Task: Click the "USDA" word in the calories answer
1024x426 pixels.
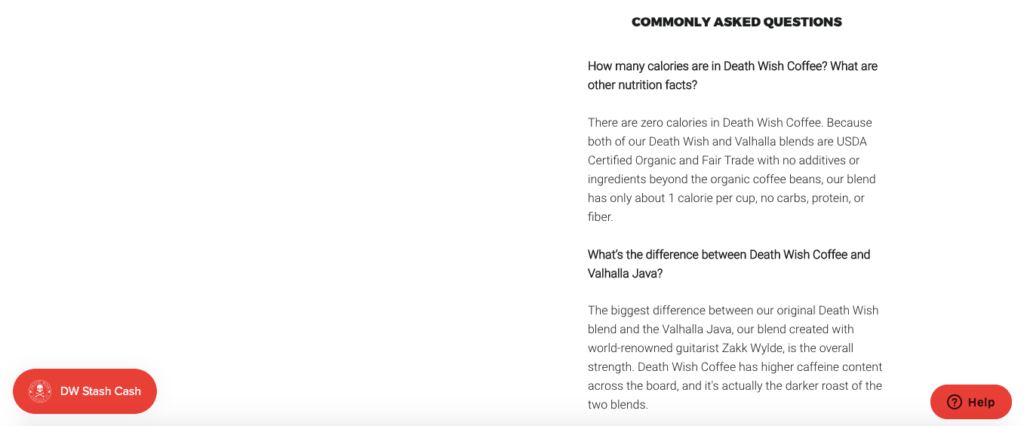Action: click(854, 142)
